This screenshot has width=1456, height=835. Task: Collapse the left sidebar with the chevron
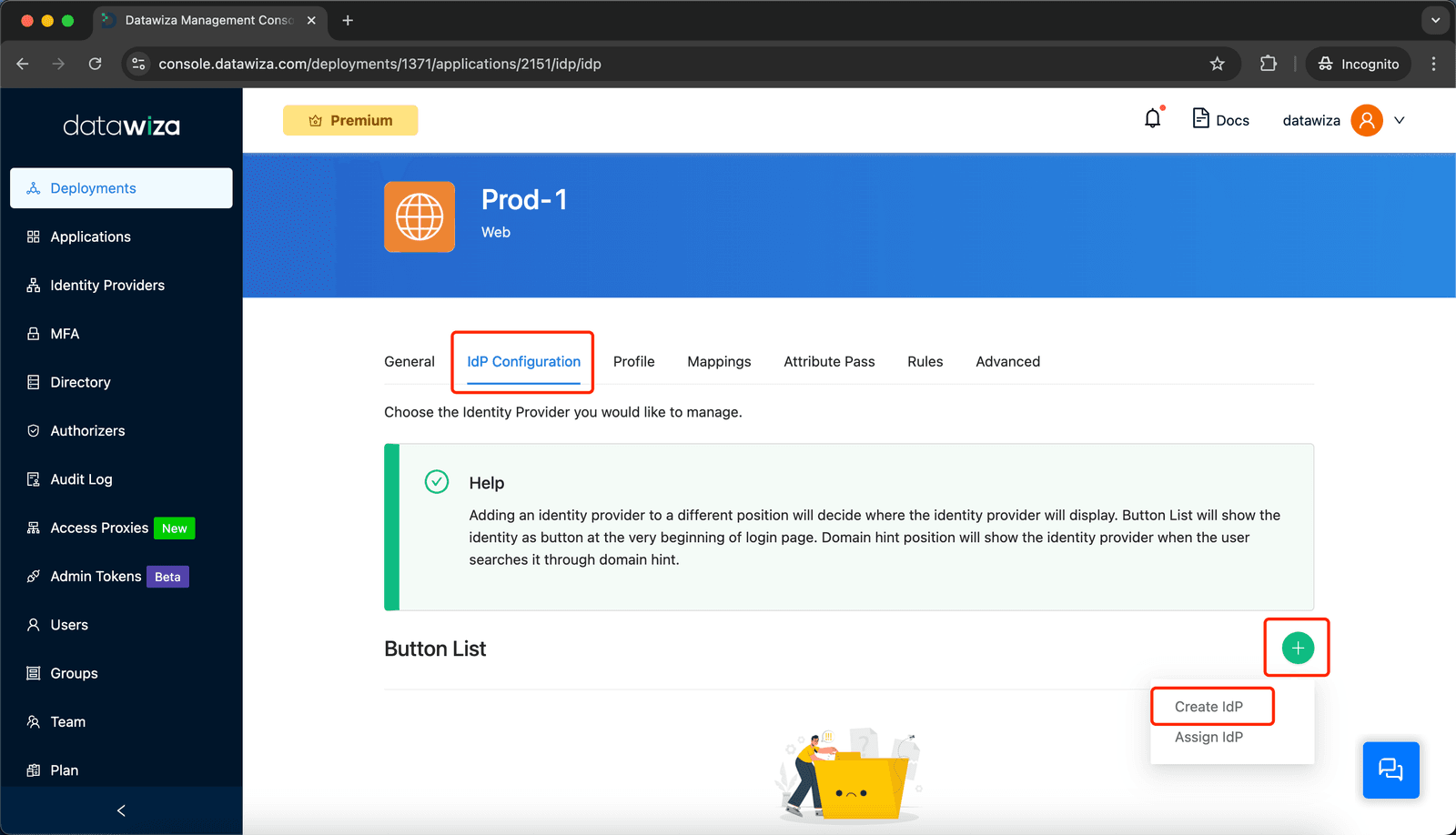[121, 810]
